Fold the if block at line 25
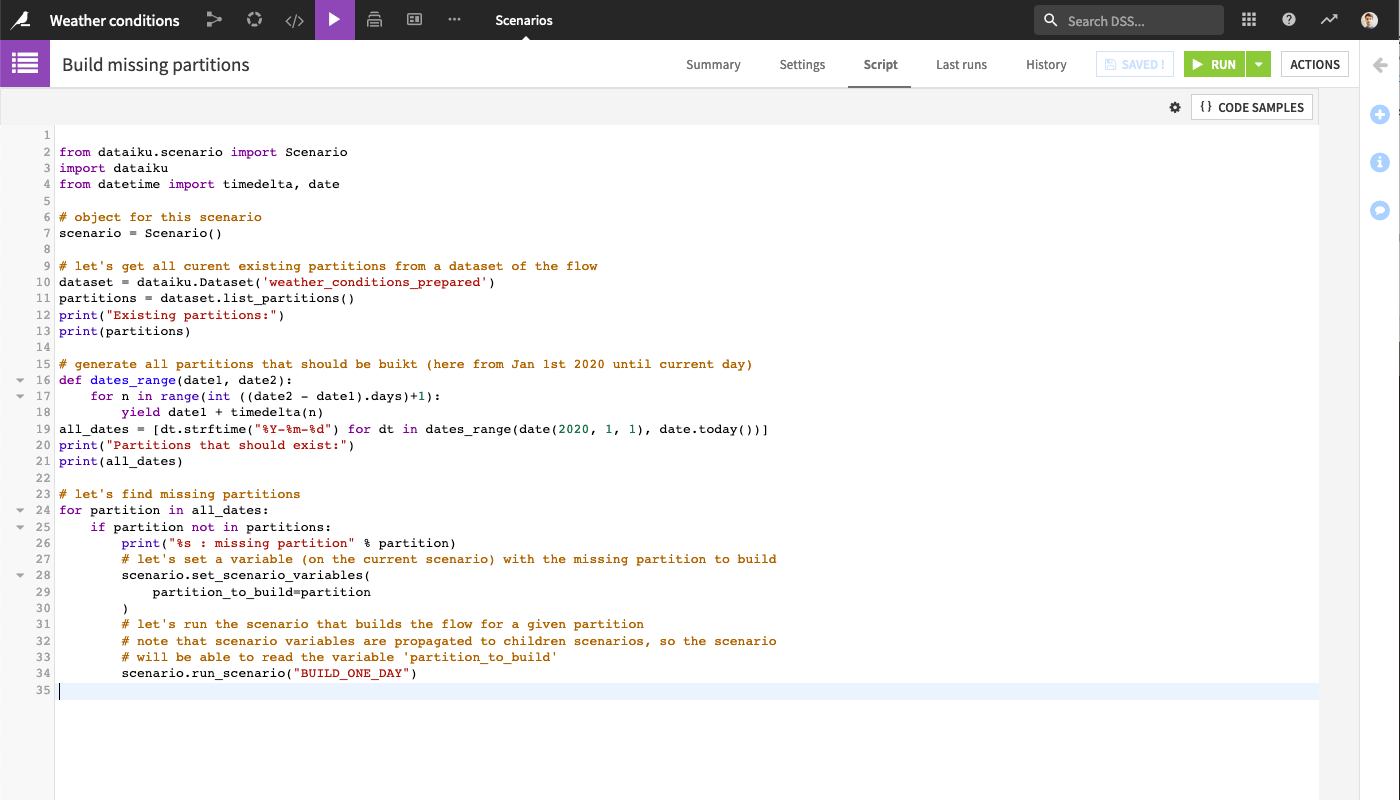This screenshot has width=1400, height=800. 19,526
